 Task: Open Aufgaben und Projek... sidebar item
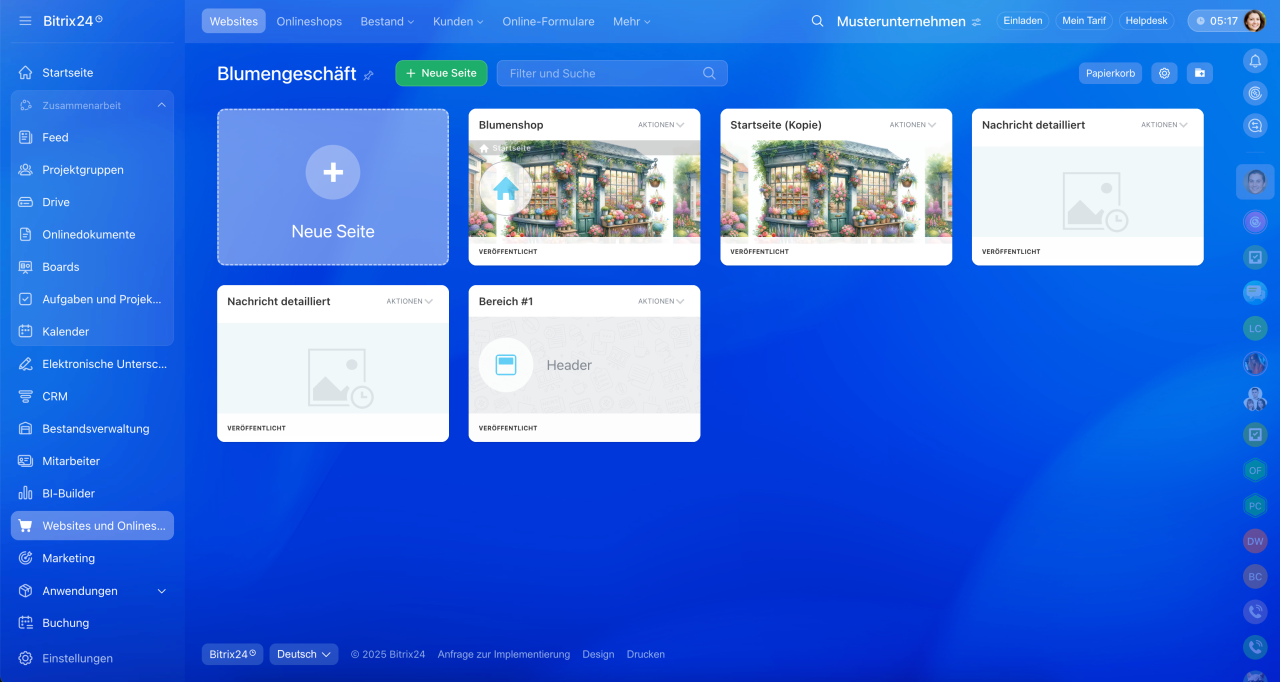coord(92,299)
